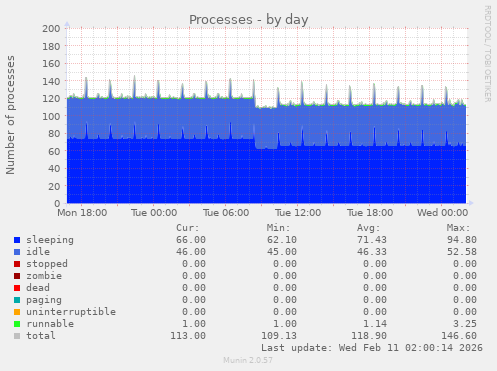
Task: Click the 'stopped' legend label
Action: pos(47,264)
